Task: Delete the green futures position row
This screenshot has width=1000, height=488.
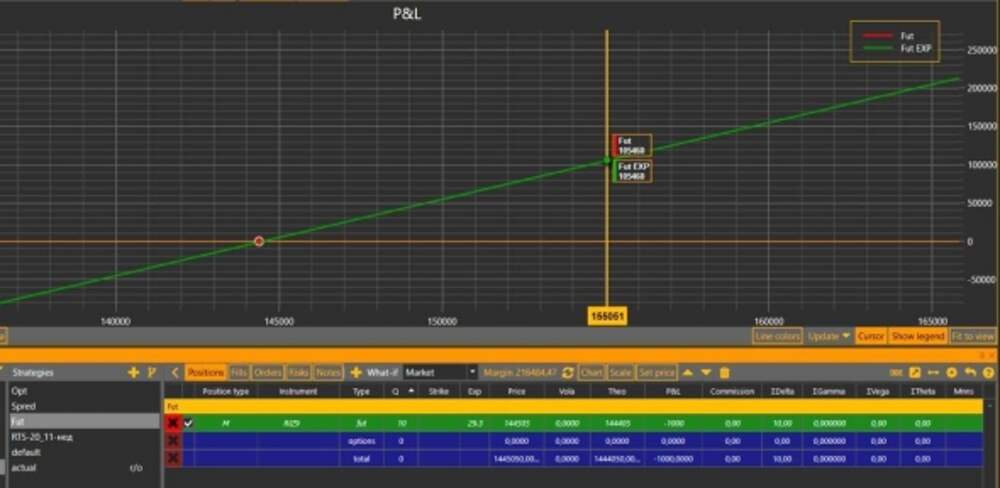Action: (x=174, y=423)
